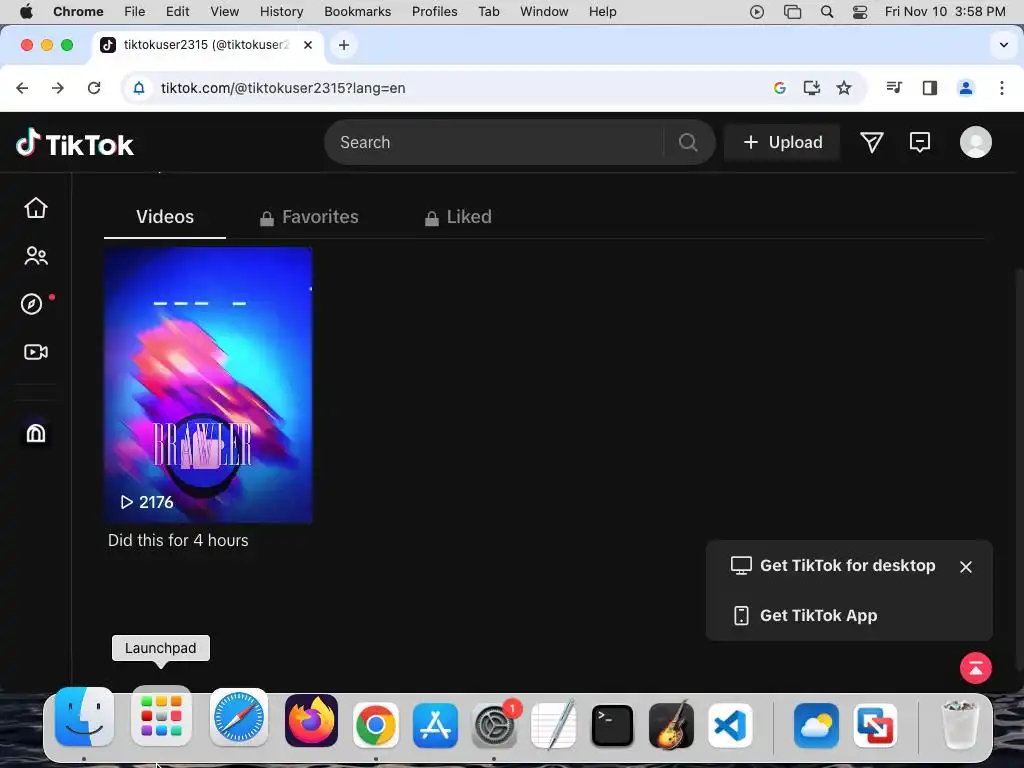Viewport: 1024px width, 768px height.
Task: Click the magnifier search button in TikTok
Action: [x=688, y=142]
